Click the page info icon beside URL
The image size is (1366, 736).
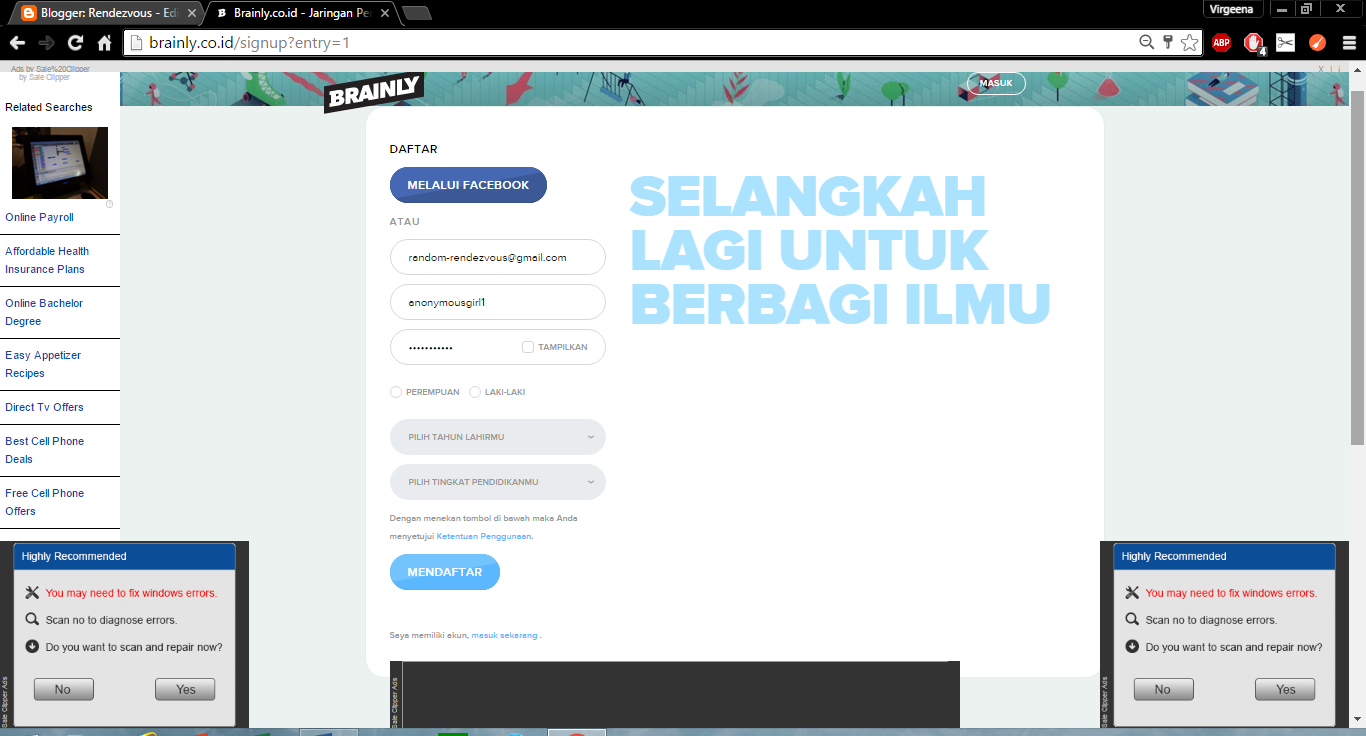(138, 43)
